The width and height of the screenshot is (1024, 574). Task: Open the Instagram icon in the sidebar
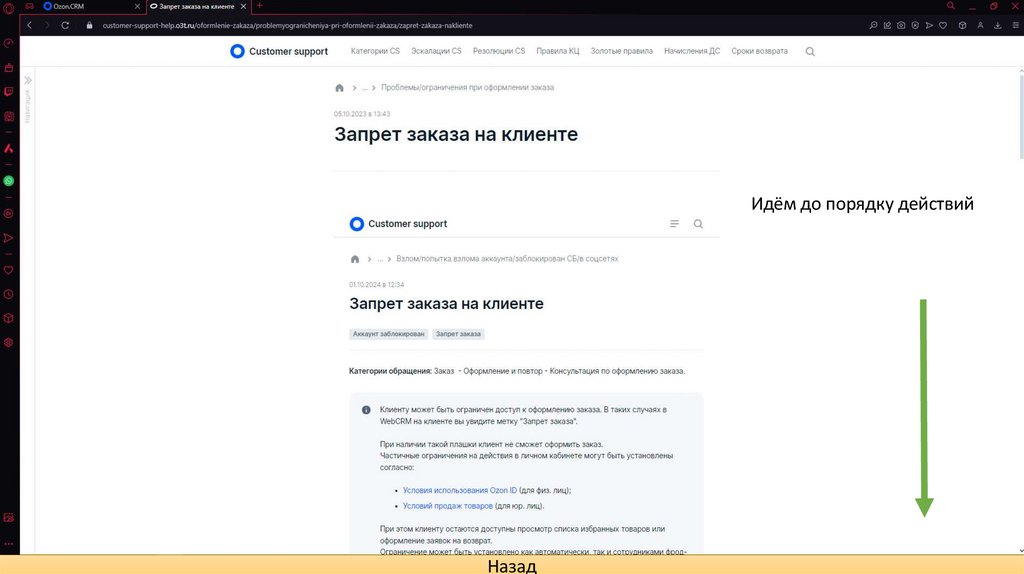[x=8, y=116]
